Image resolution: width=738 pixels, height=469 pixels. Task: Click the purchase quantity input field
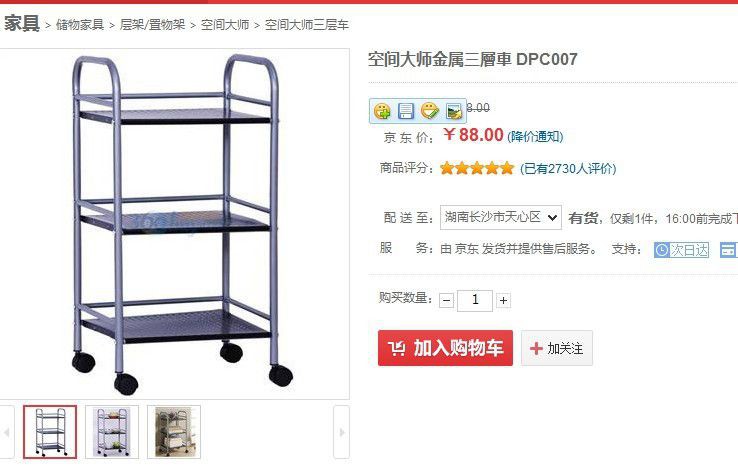(475, 300)
